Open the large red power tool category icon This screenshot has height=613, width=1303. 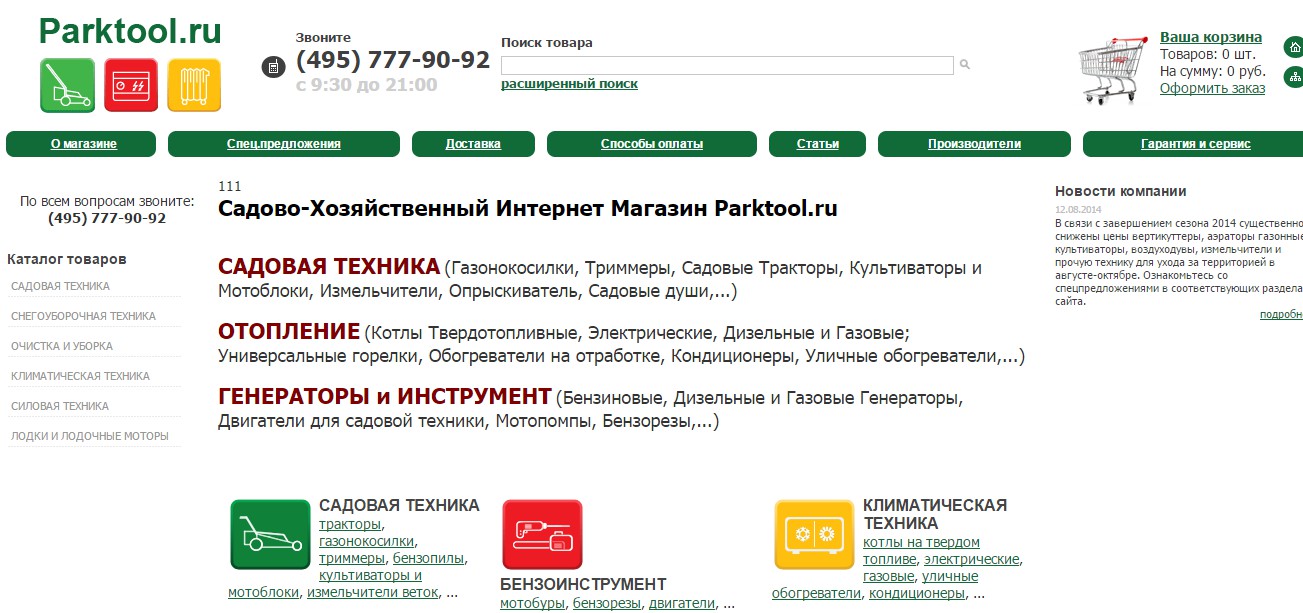tap(542, 534)
